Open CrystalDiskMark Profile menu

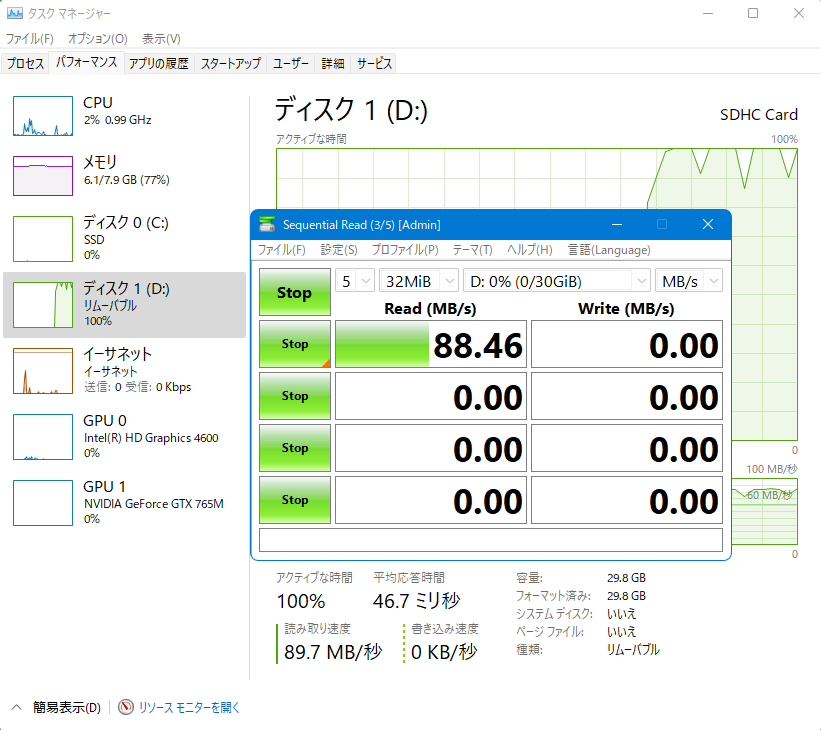pos(405,250)
